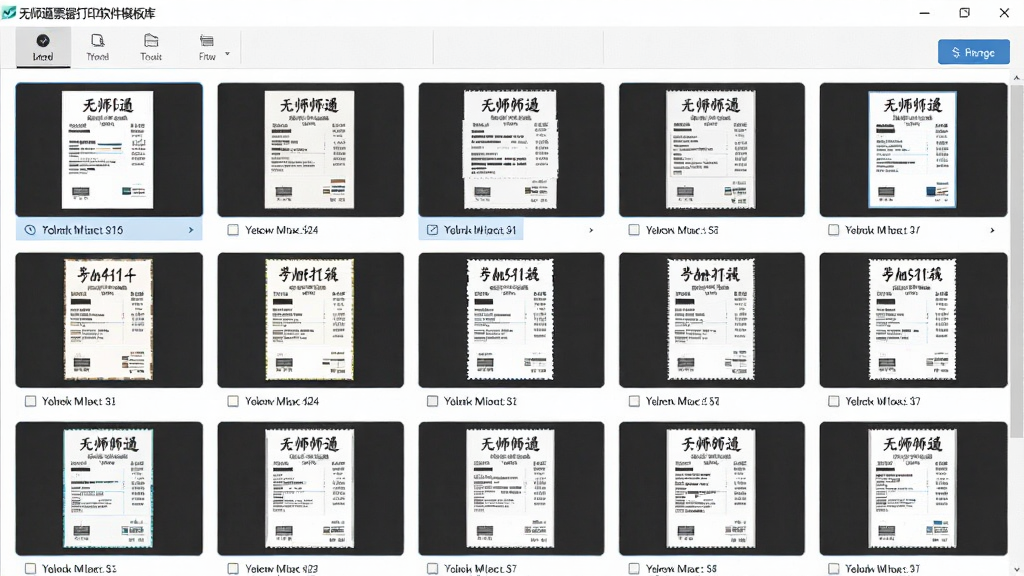1024x576 pixels.
Task: Expand the chevron on the highlighted 916 label
Action: click(191, 230)
